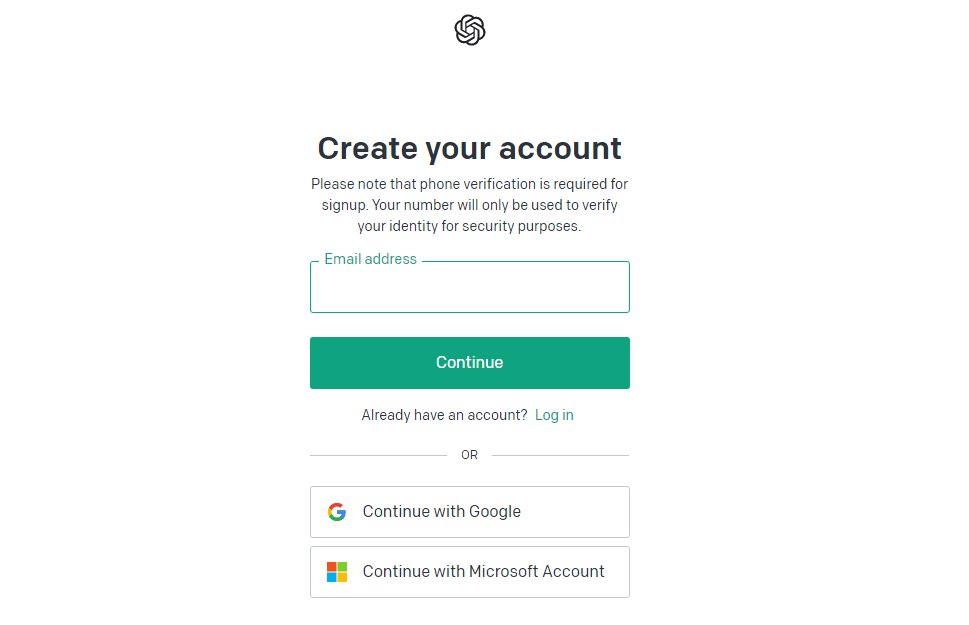Click the Microsoft four-square logo icon

337,572
